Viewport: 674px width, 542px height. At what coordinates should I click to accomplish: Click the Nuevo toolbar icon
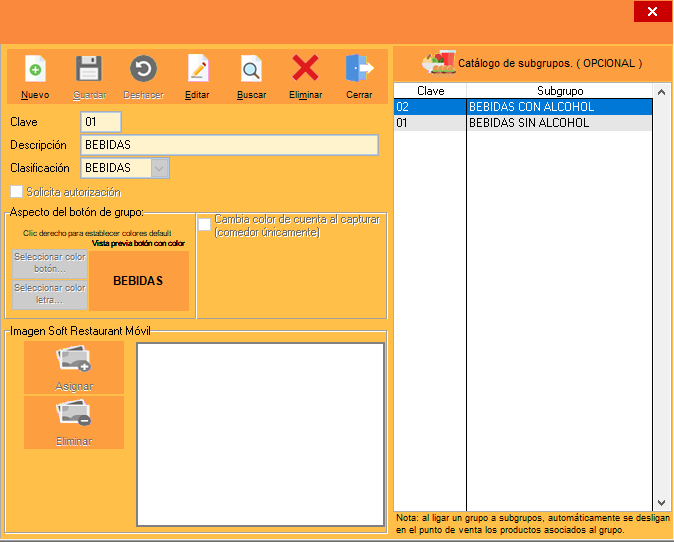point(35,70)
